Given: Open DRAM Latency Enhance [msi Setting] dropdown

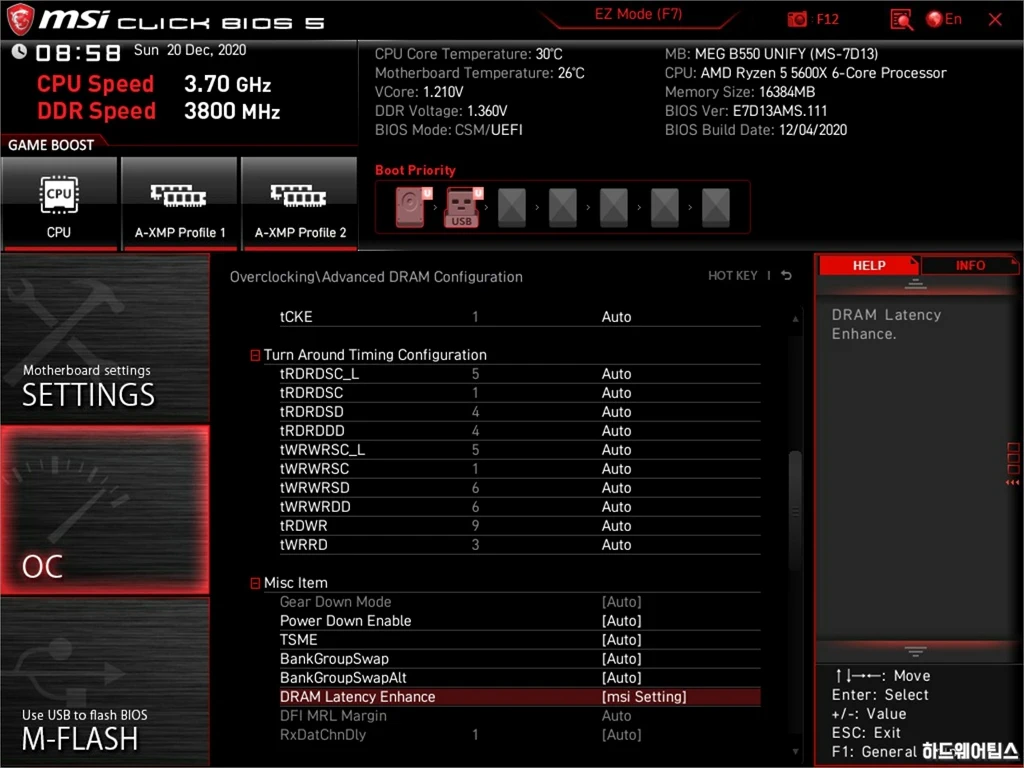Looking at the screenshot, I should click(x=644, y=697).
